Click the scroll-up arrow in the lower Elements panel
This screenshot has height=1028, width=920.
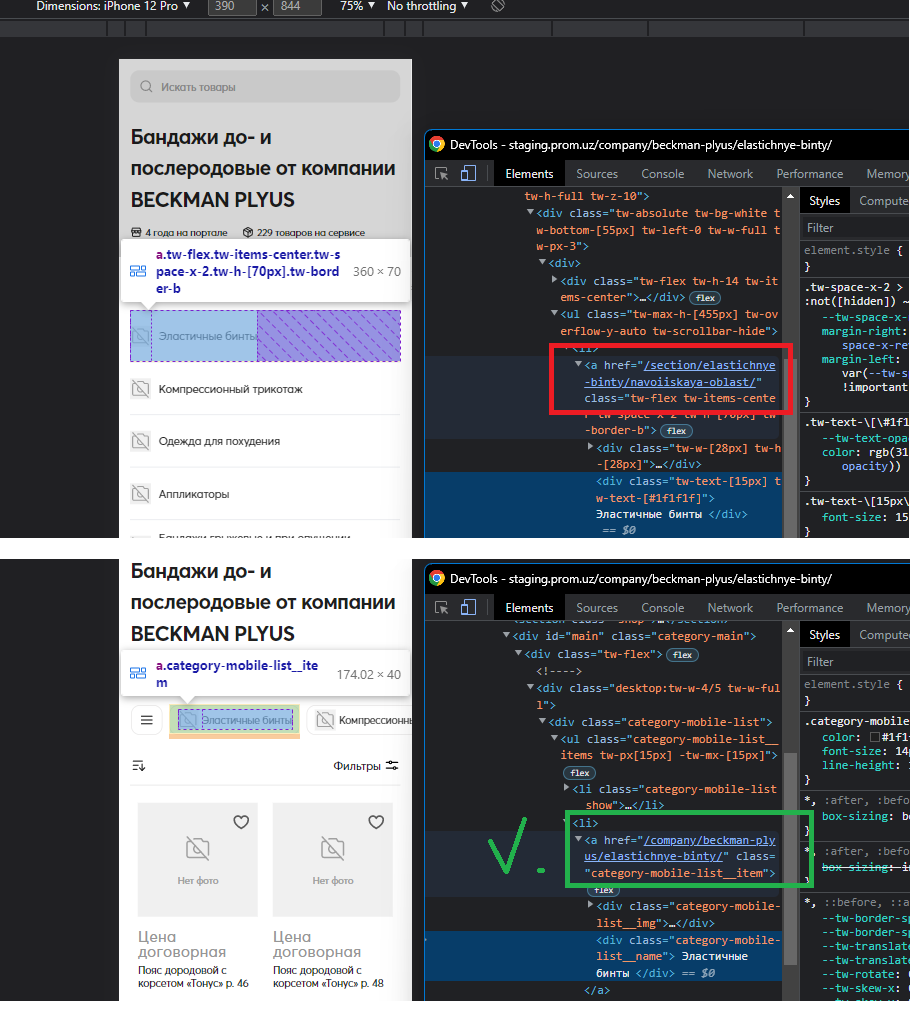point(790,630)
